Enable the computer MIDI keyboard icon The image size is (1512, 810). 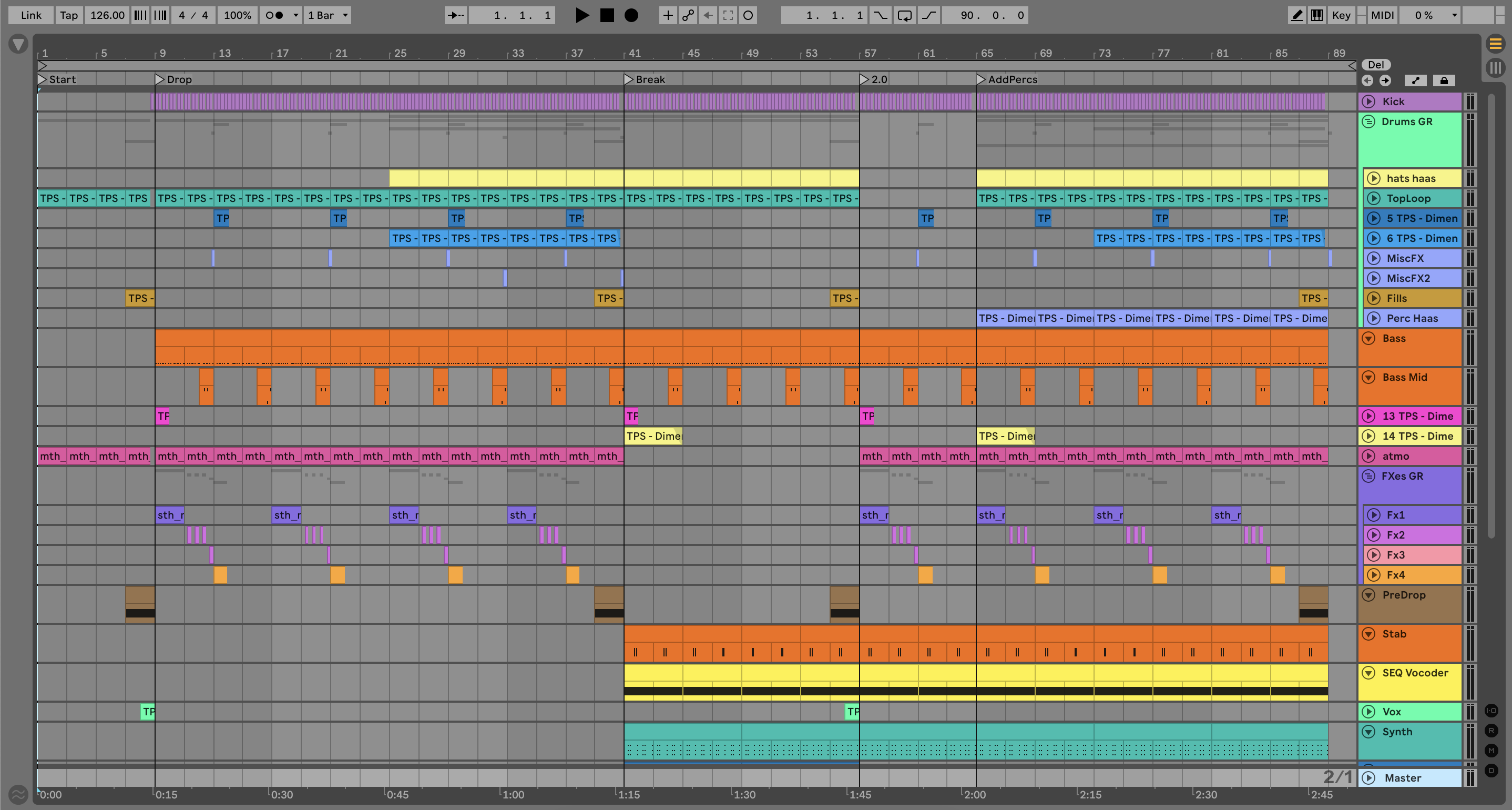[1316, 15]
